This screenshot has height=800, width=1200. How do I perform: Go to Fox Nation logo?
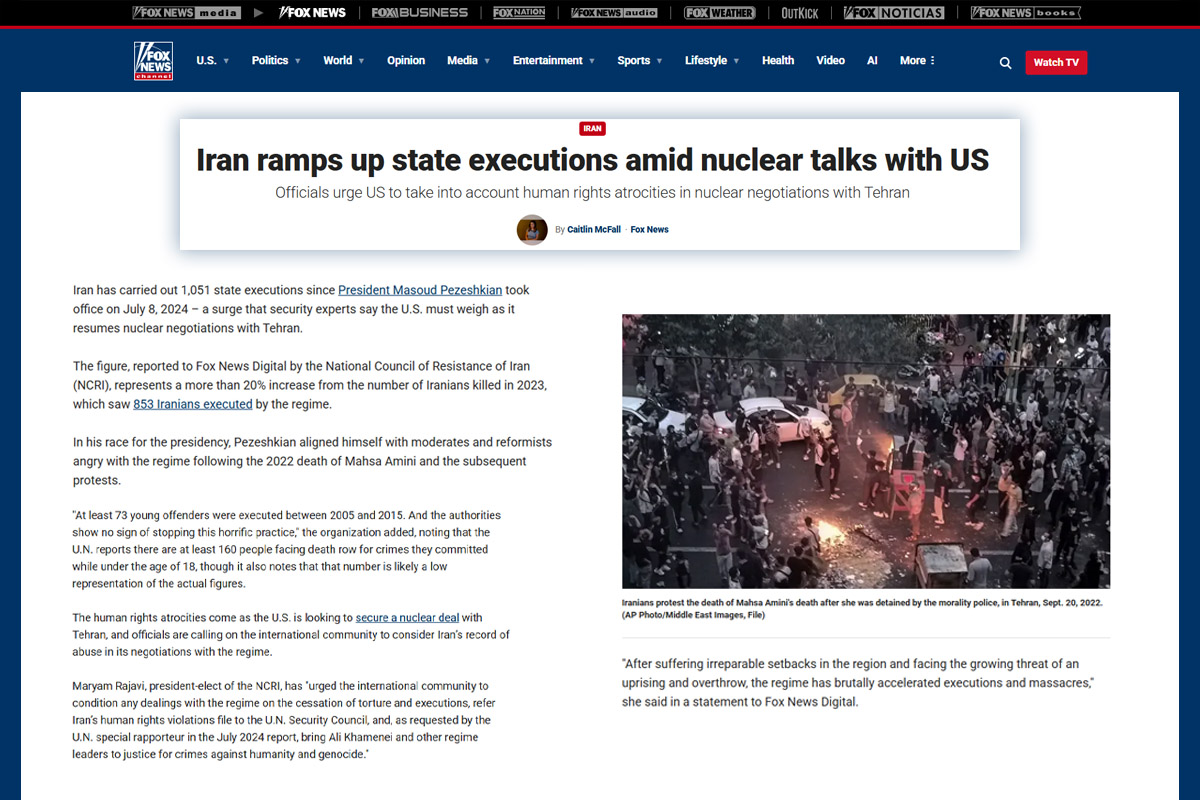(519, 13)
